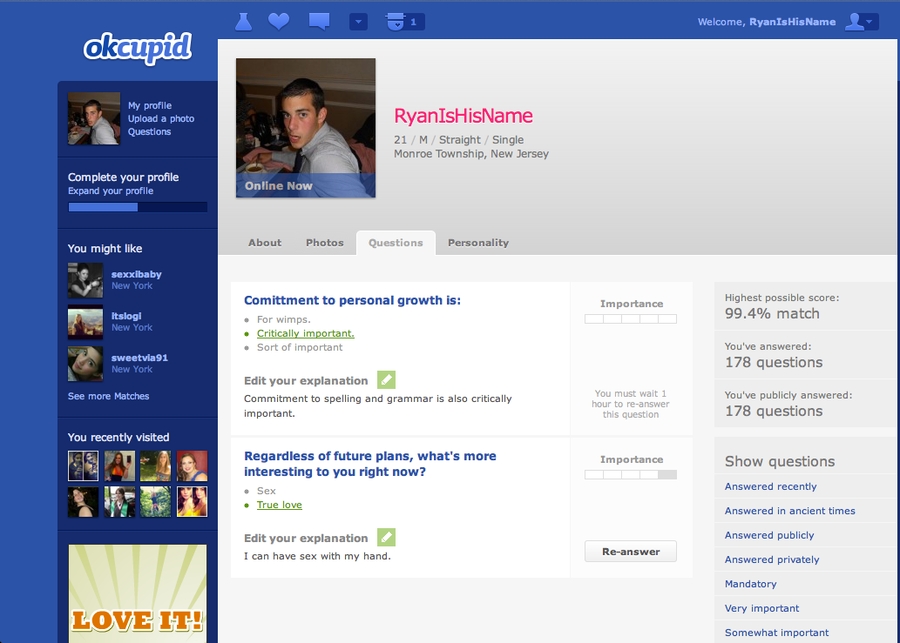Click the Upload a photo link
The height and width of the screenshot is (643, 900).
pyautogui.click(x=161, y=119)
